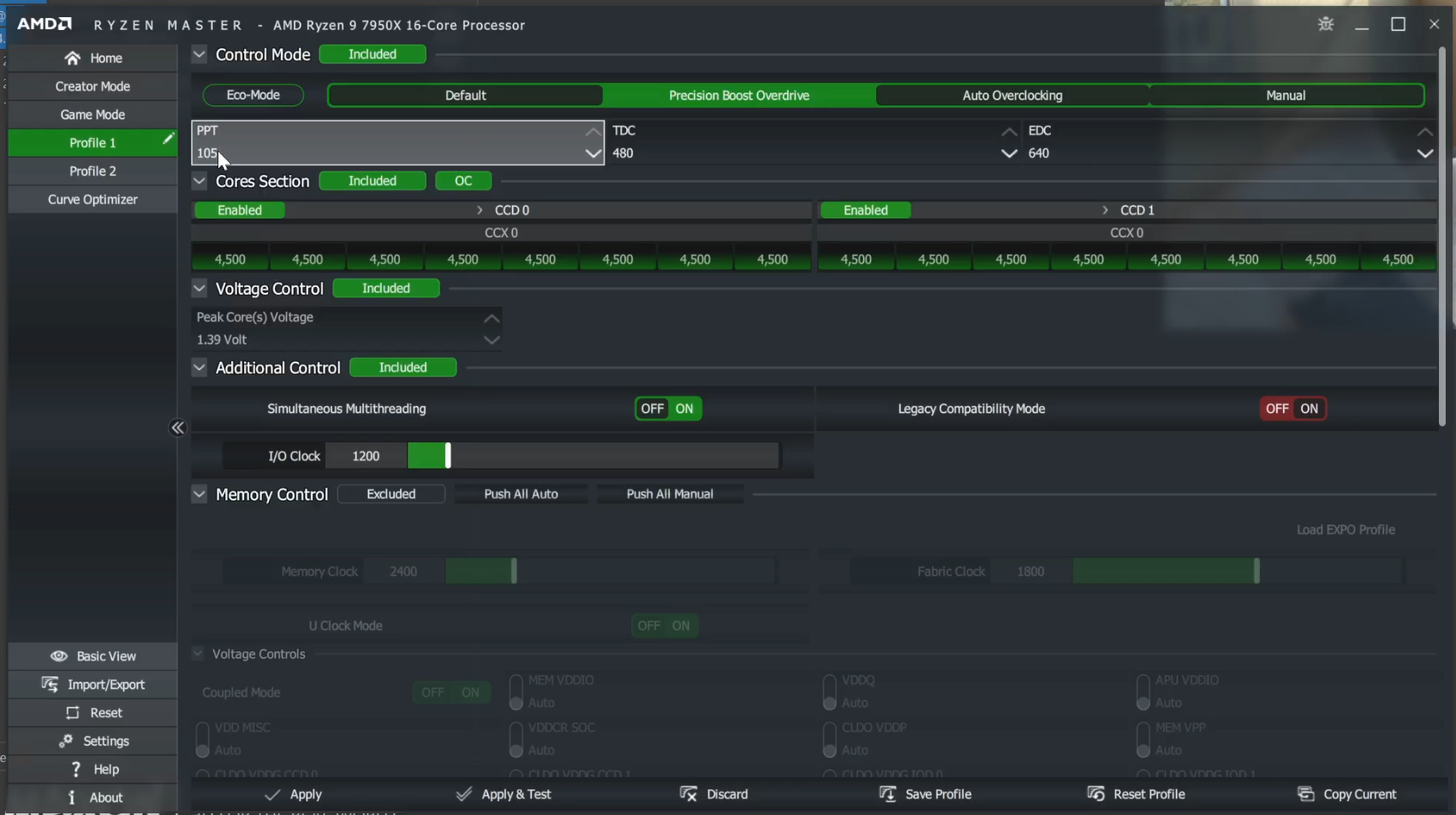Click the Reset icon in sidebar
The width and height of the screenshot is (1456, 815).
point(73,713)
